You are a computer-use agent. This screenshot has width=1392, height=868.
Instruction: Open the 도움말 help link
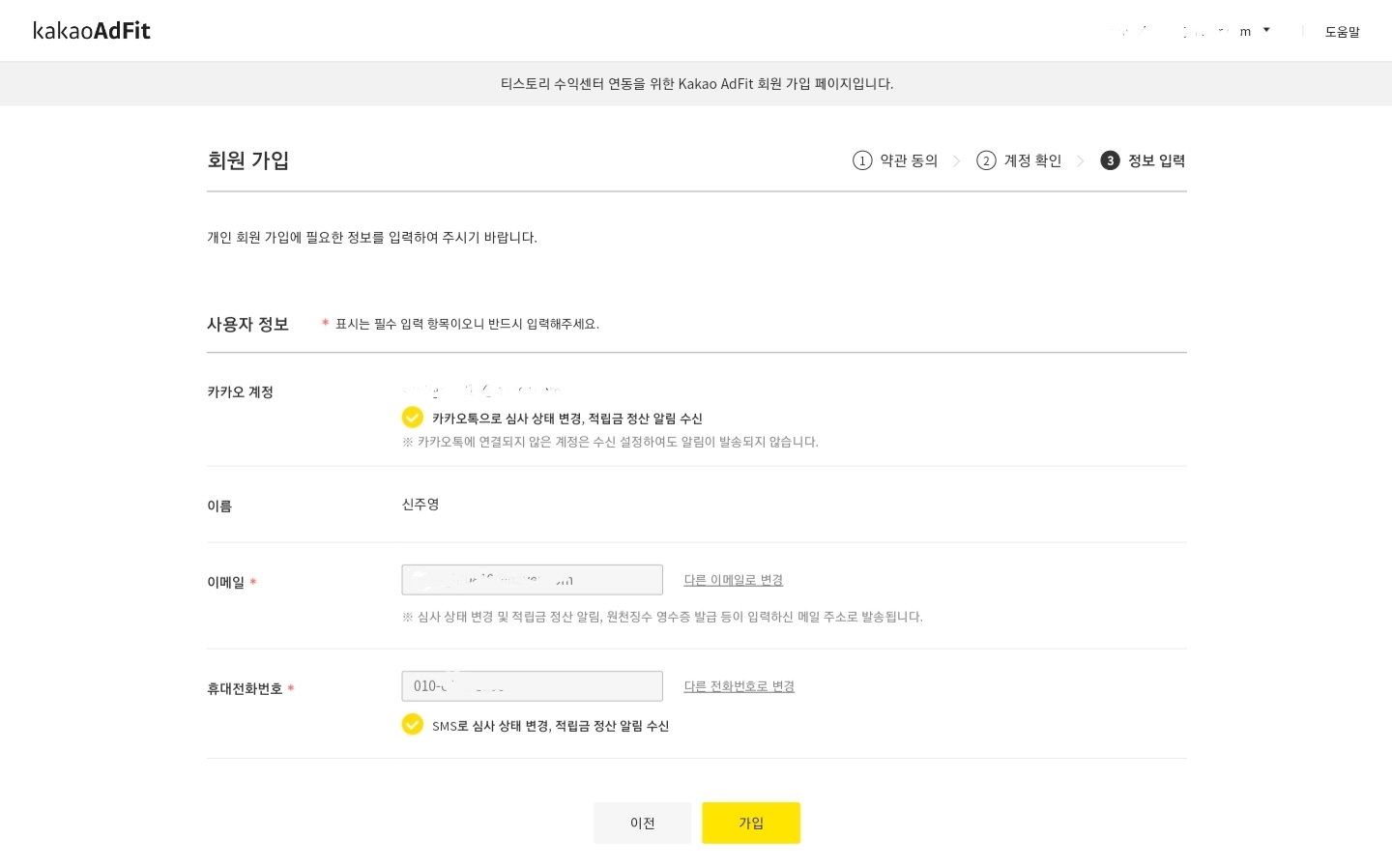pos(1342,32)
